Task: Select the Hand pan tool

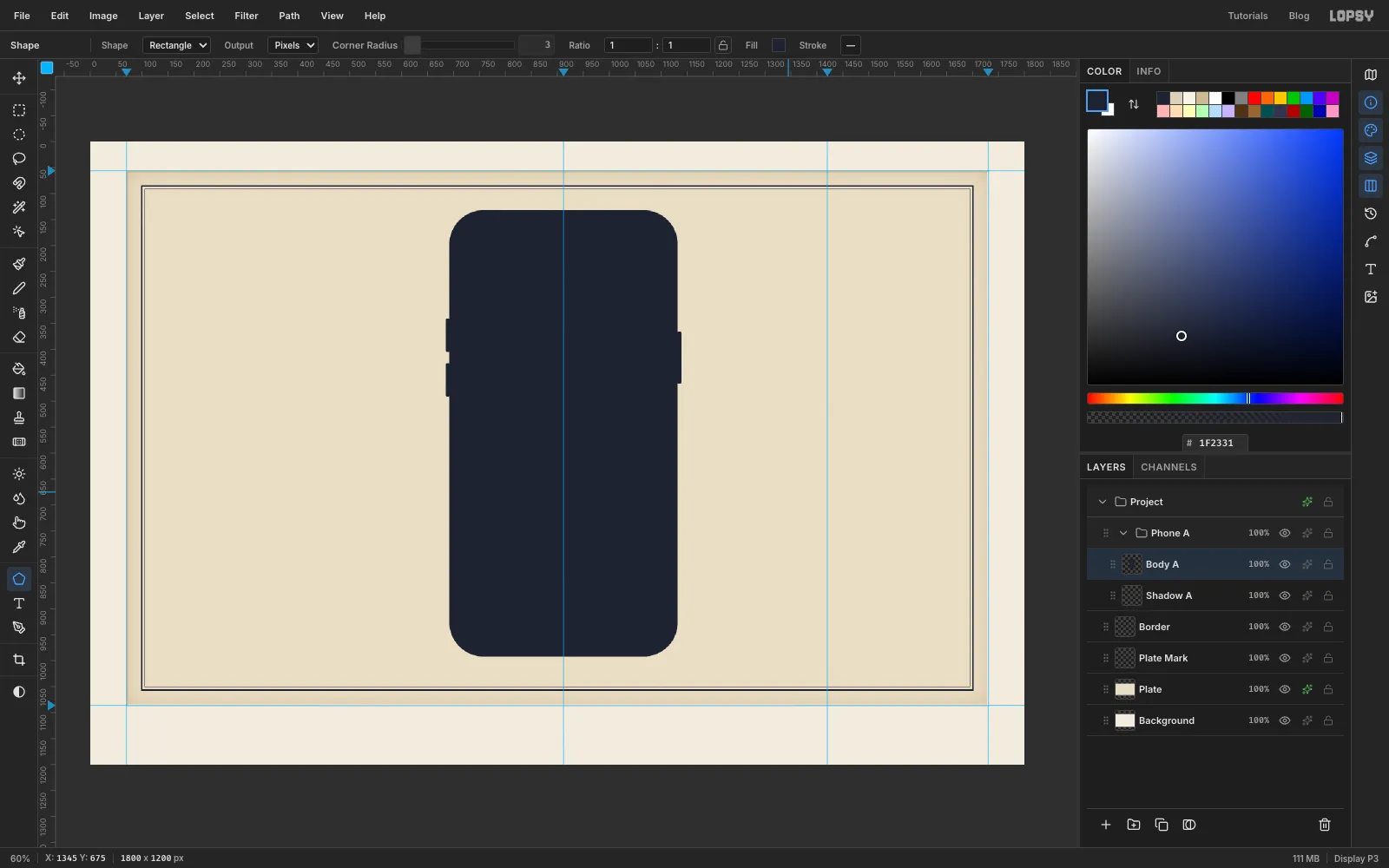Action: click(x=19, y=523)
